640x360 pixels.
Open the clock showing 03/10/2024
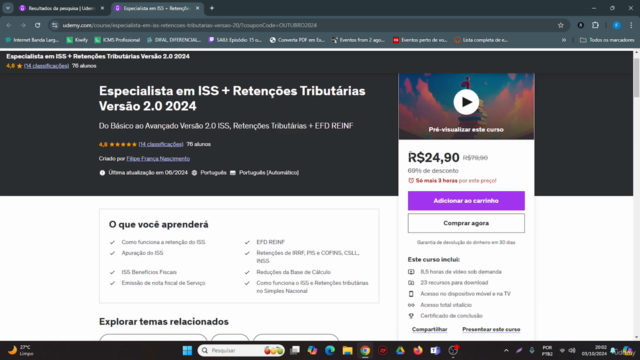(594, 351)
